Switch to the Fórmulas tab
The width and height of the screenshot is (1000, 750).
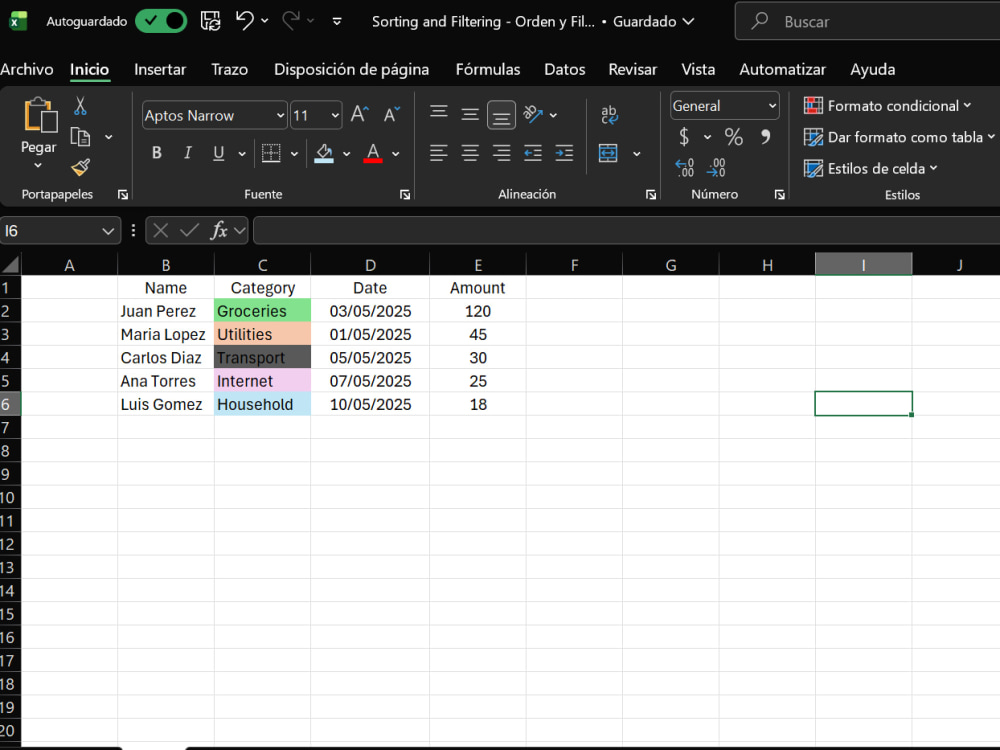[488, 70]
